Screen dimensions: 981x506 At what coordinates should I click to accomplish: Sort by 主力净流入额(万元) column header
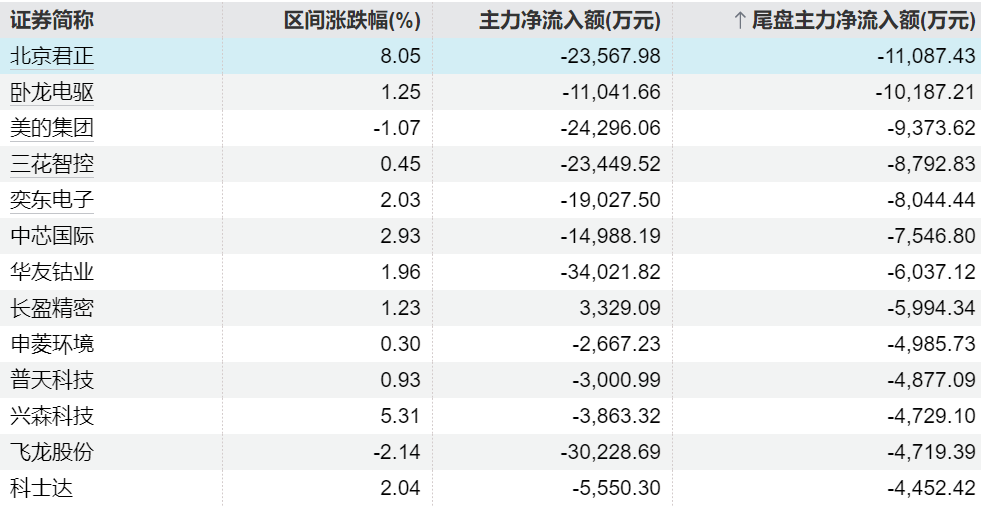coord(570,21)
